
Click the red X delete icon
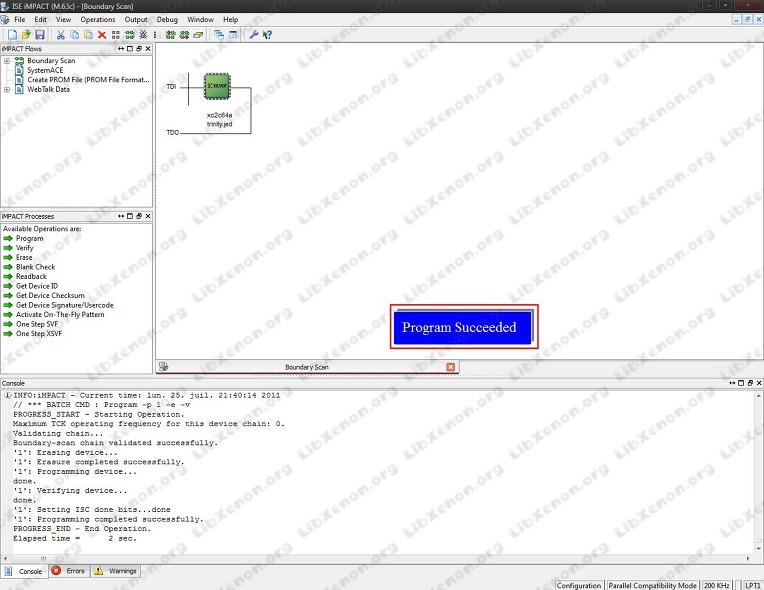point(102,35)
